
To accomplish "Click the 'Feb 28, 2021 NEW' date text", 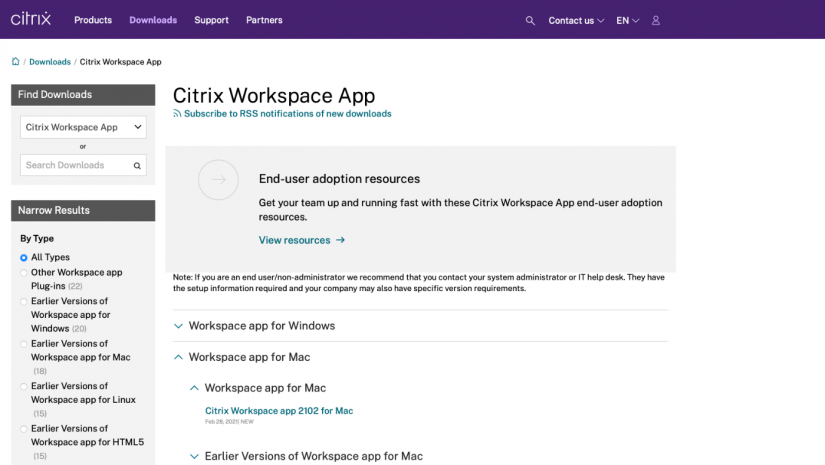I will pyautogui.click(x=229, y=422).
